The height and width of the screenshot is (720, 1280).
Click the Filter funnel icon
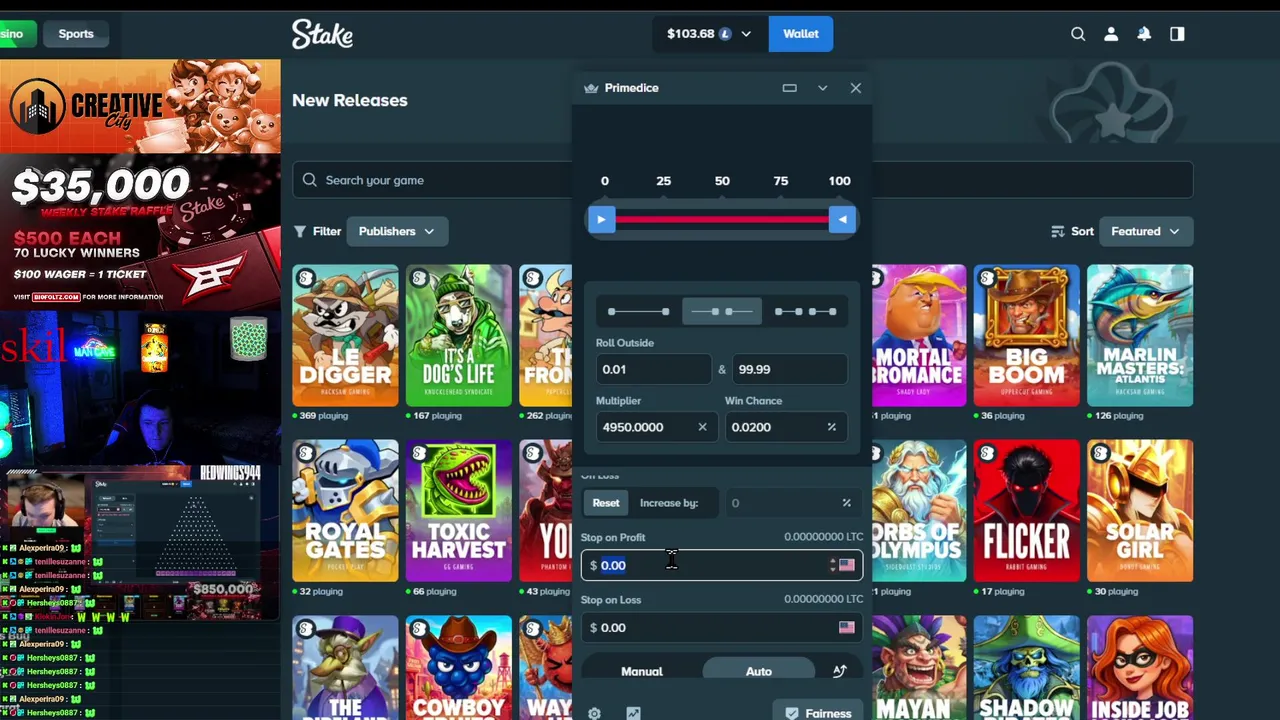(x=300, y=231)
